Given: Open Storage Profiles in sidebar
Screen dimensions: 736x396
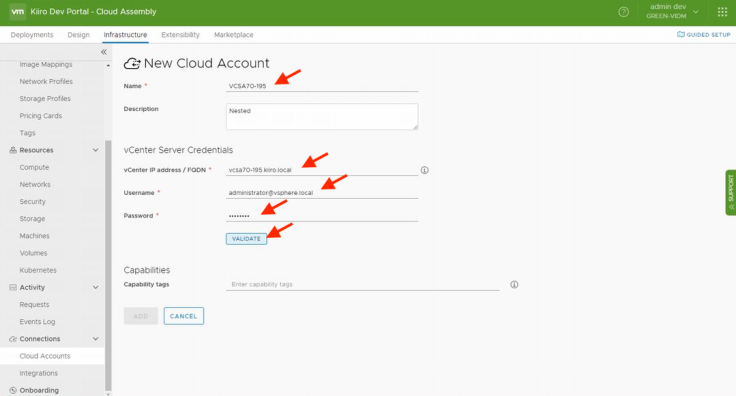Looking at the screenshot, I should (x=45, y=99).
